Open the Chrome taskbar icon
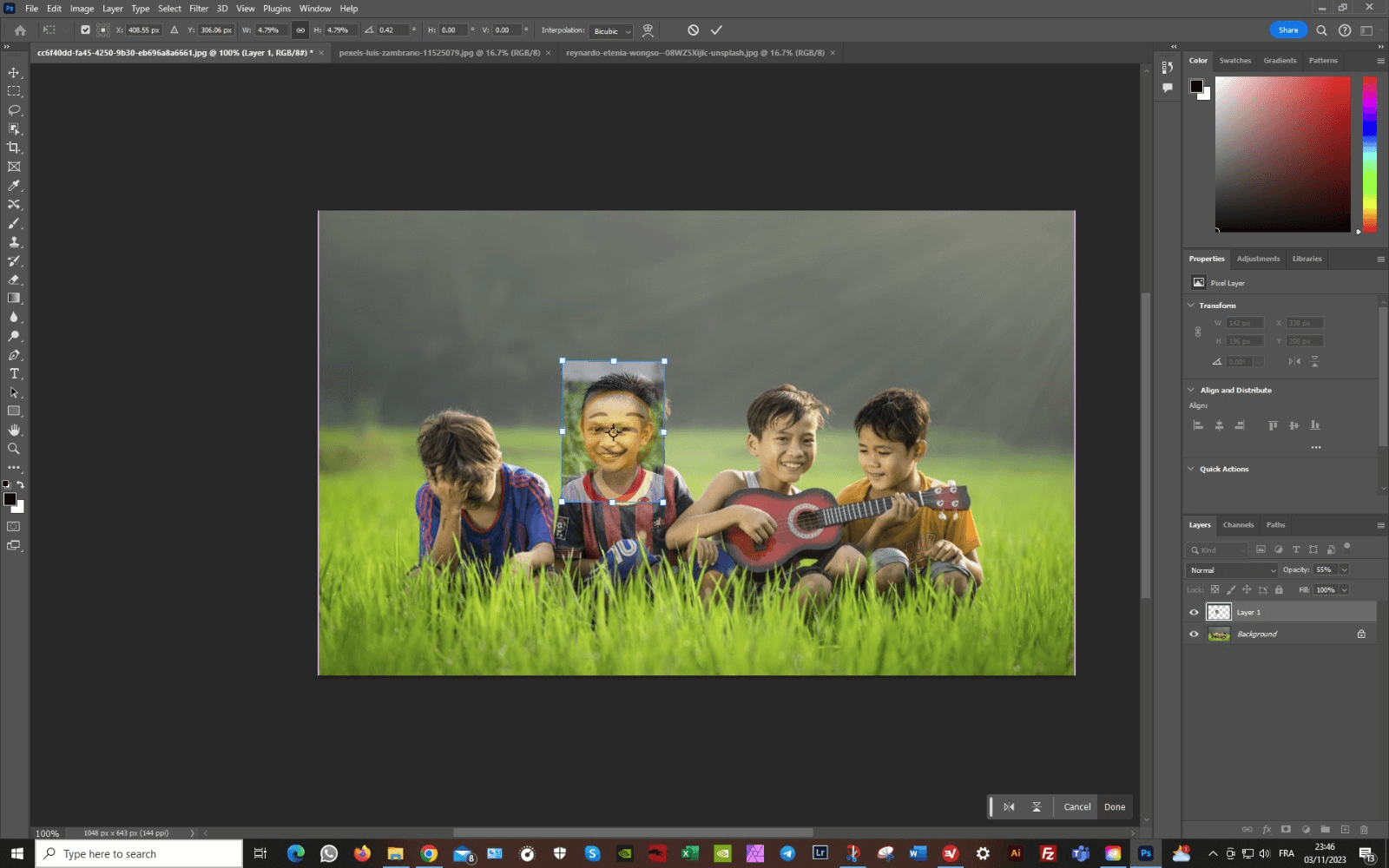This screenshot has width=1389, height=868. (428, 854)
